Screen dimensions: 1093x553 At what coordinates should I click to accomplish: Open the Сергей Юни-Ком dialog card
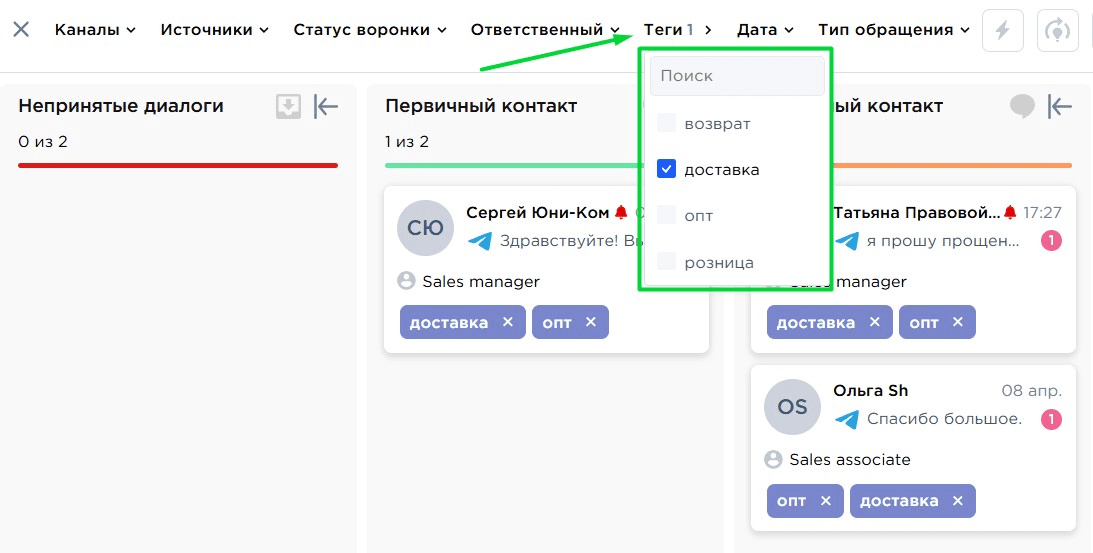click(x=546, y=269)
